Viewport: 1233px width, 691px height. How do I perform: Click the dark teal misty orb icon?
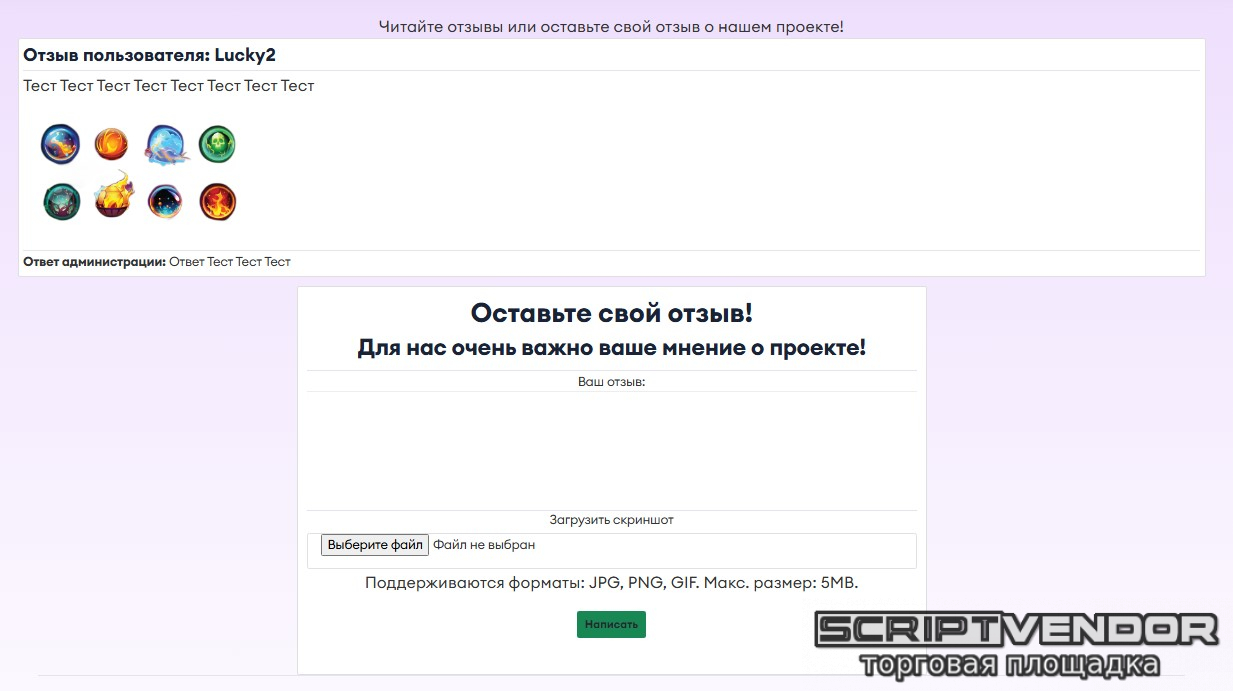(62, 201)
